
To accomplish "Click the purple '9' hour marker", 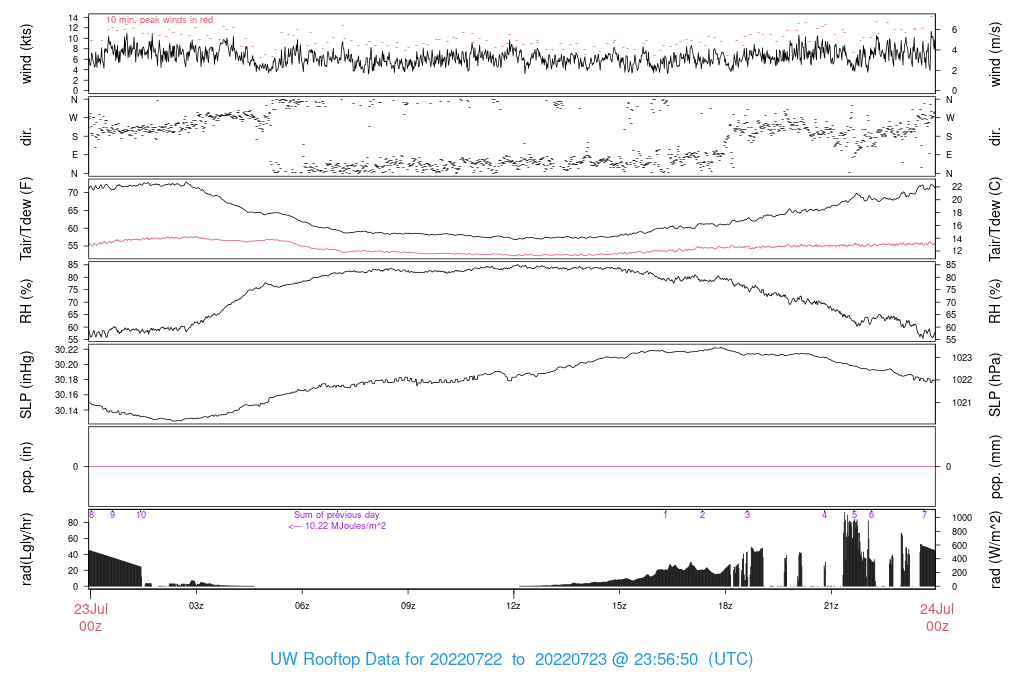I will click(x=112, y=515).
